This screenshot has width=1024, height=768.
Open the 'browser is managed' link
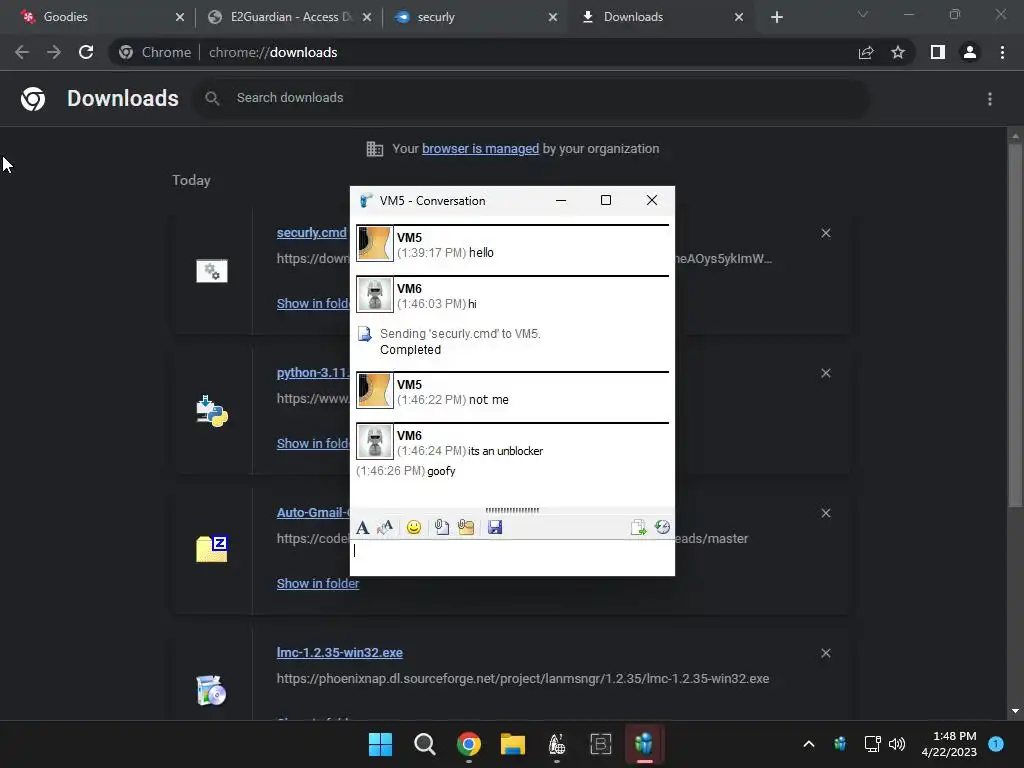481,149
